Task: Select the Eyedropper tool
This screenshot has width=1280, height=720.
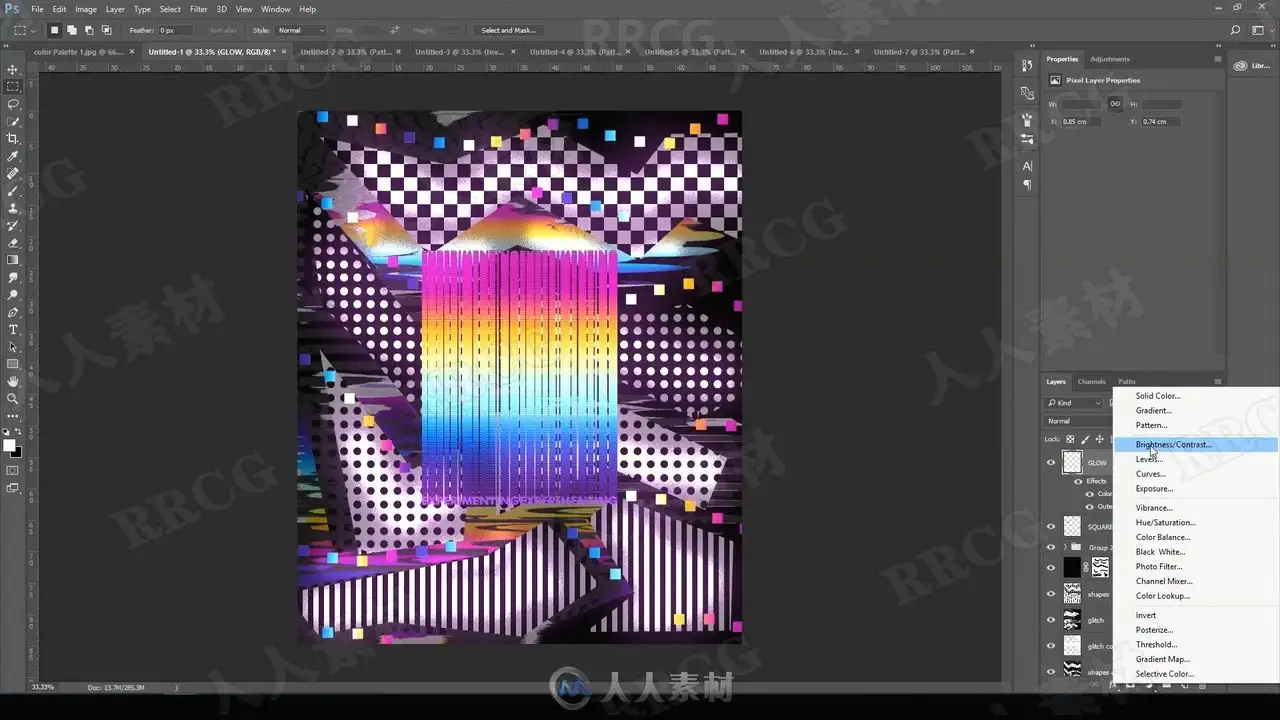Action: pyautogui.click(x=13, y=156)
